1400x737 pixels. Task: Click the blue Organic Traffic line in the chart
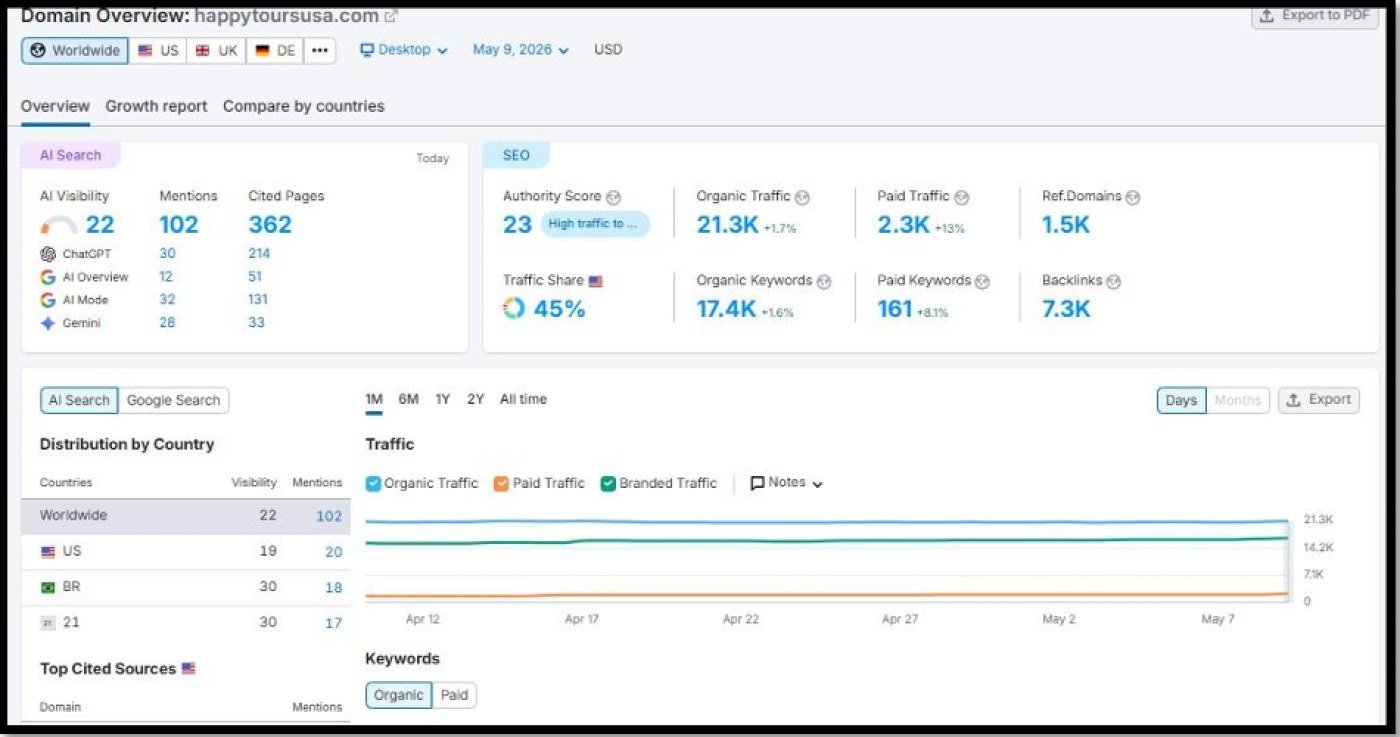point(826,522)
